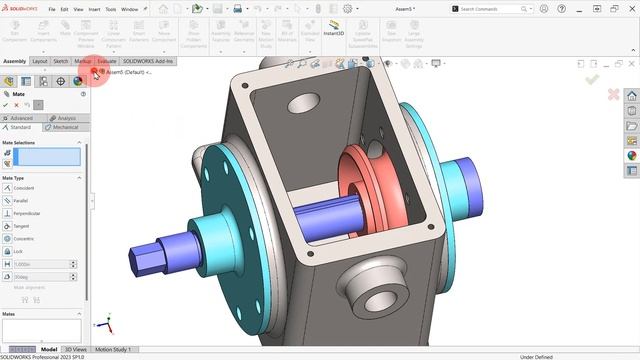Toggle the Instant3D tool

coord(334,28)
